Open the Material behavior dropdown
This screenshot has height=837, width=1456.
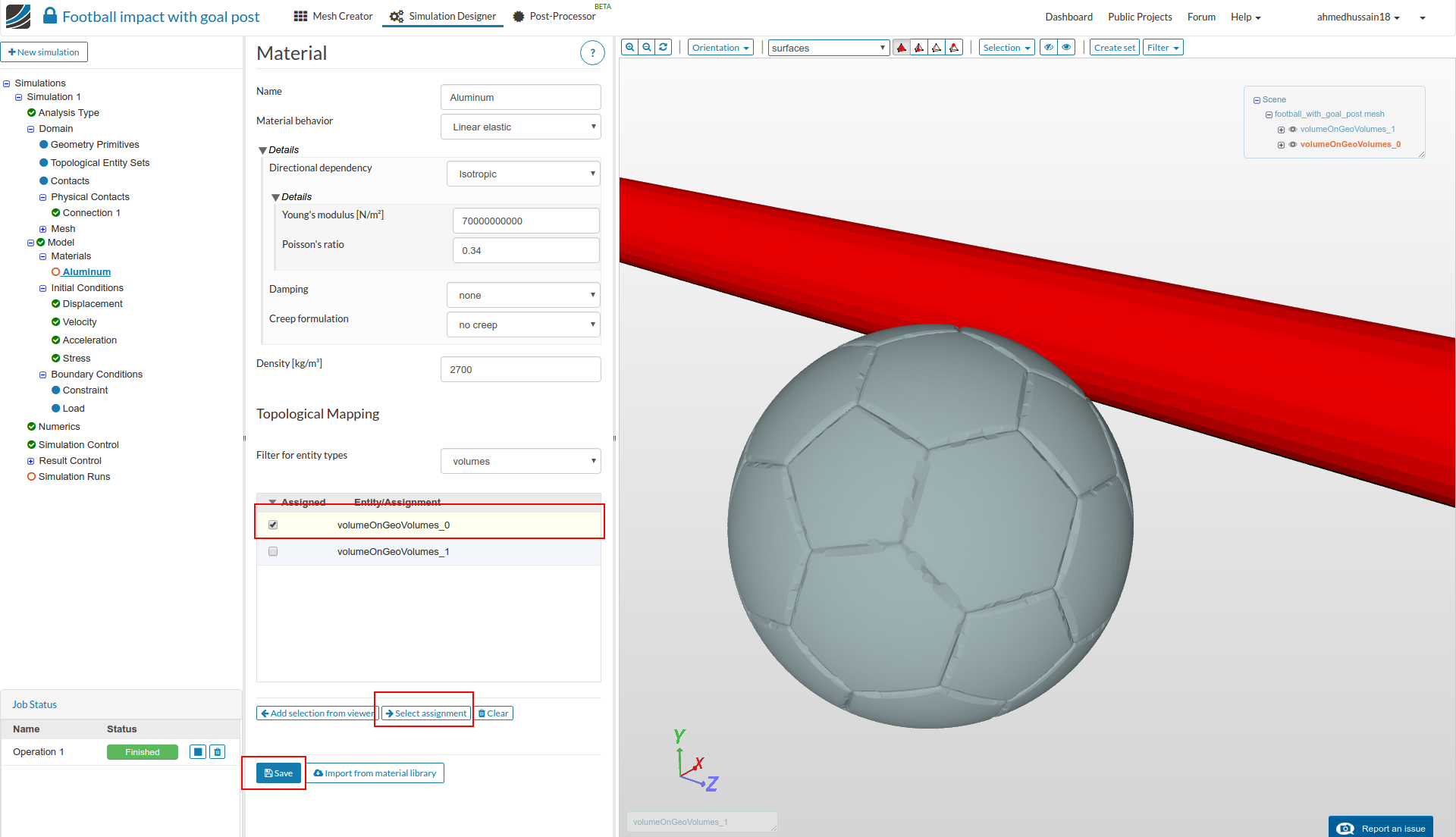[x=521, y=127]
